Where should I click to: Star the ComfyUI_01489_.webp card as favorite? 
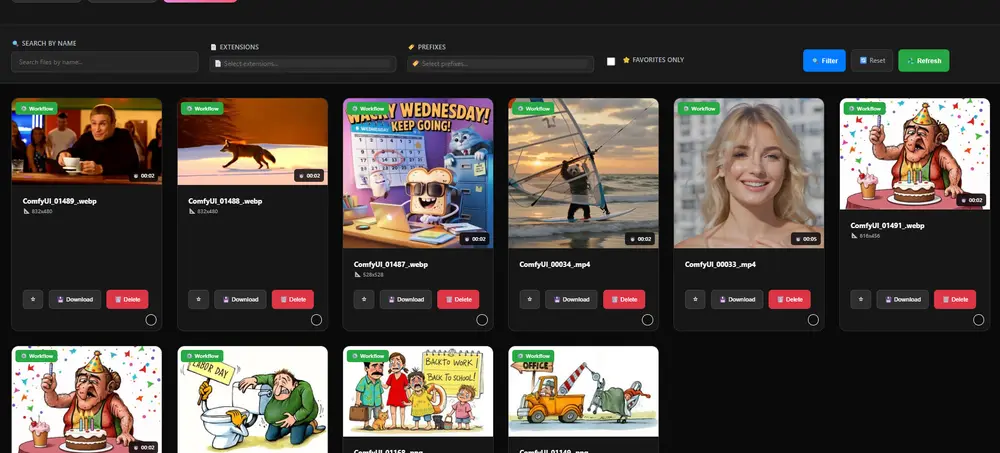[x=33, y=299]
